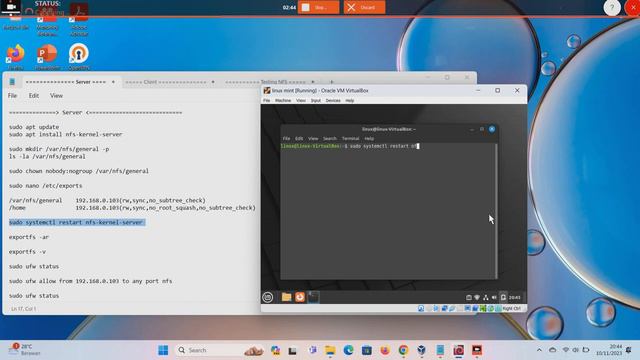Click Mint panel network icon

pyautogui.click(x=486, y=298)
